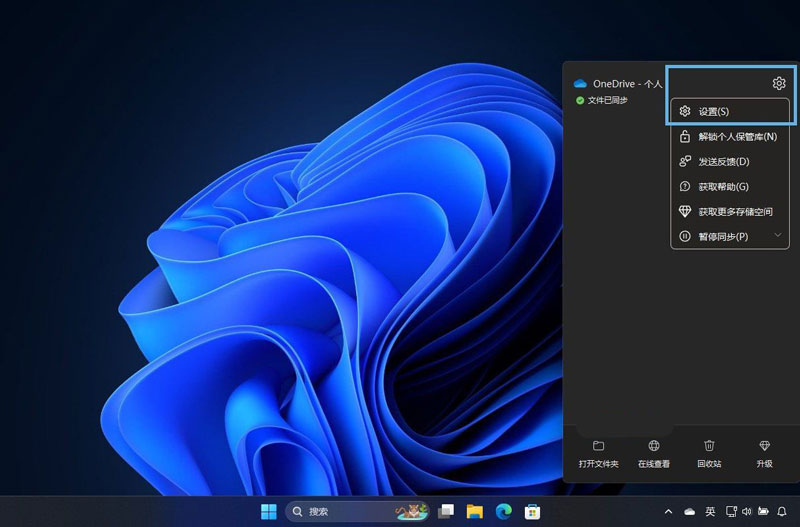Choose 解锁个人保管库(N) menu entry
Screen dimensions: 800x527
(737, 136)
